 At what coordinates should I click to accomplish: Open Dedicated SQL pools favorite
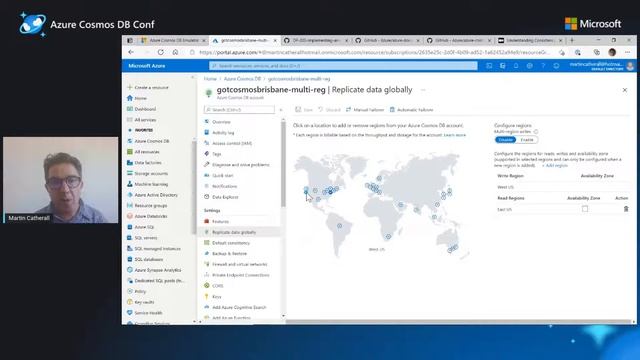click(x=156, y=281)
